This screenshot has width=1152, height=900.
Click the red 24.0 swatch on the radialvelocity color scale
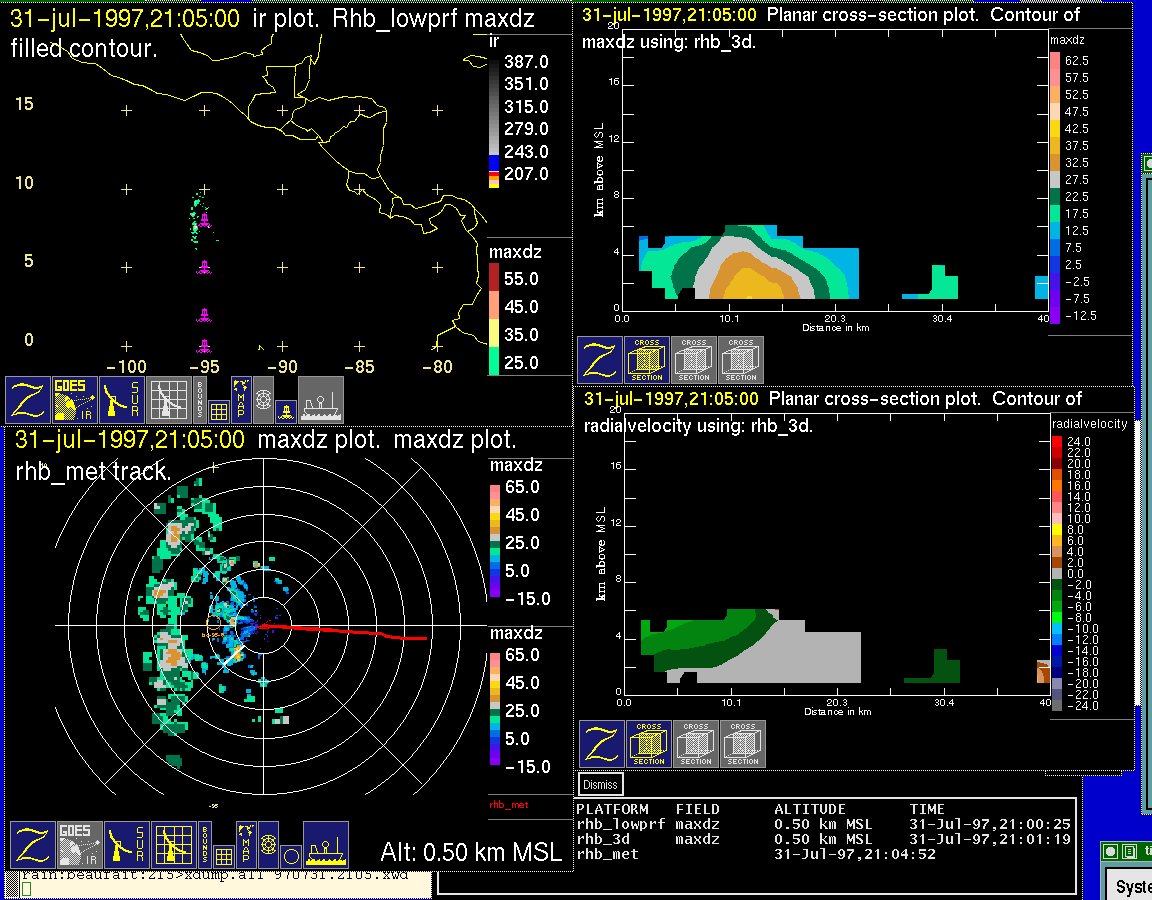pos(1058,441)
